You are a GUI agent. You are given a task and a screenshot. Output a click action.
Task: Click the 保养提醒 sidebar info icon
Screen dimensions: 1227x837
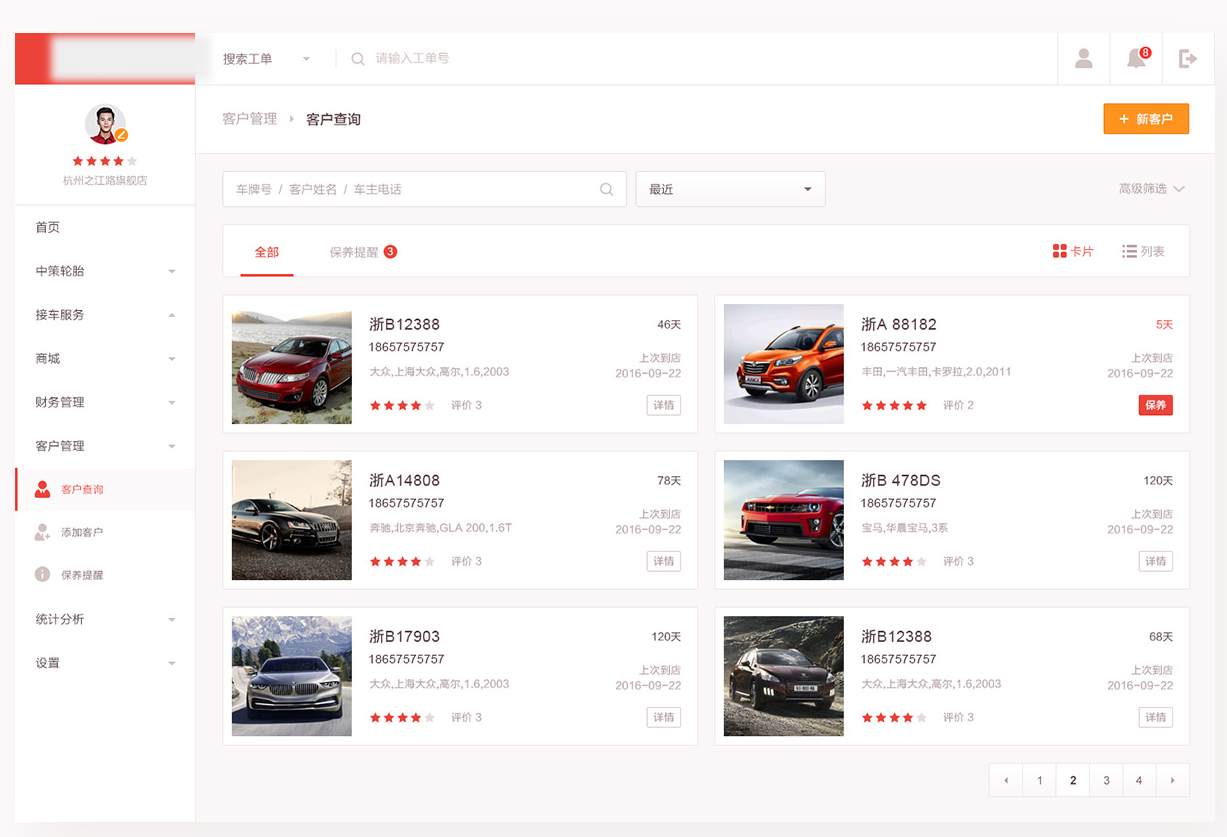42,575
